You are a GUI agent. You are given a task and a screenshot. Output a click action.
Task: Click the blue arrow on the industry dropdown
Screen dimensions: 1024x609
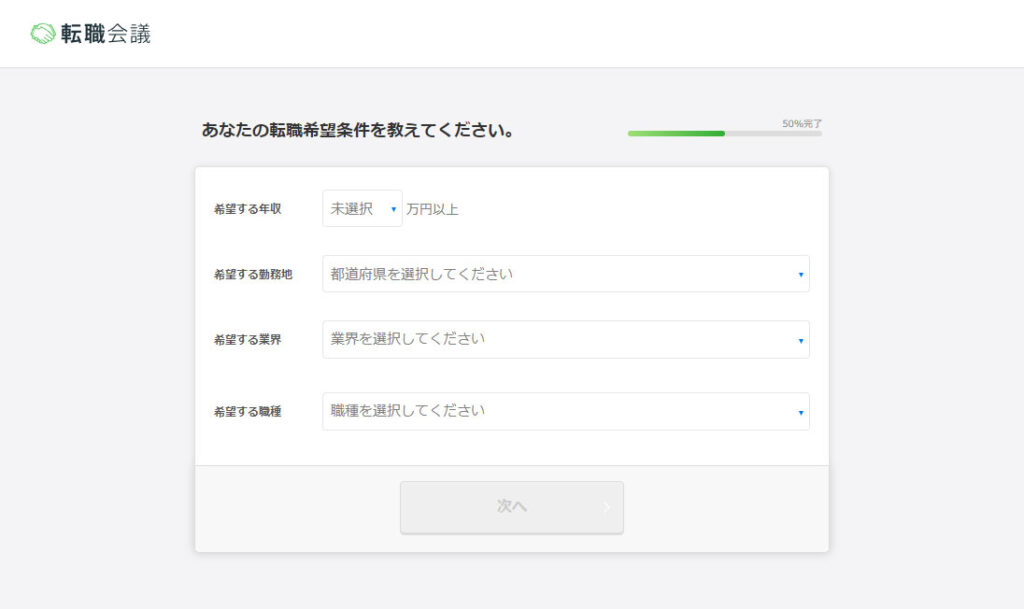800,341
